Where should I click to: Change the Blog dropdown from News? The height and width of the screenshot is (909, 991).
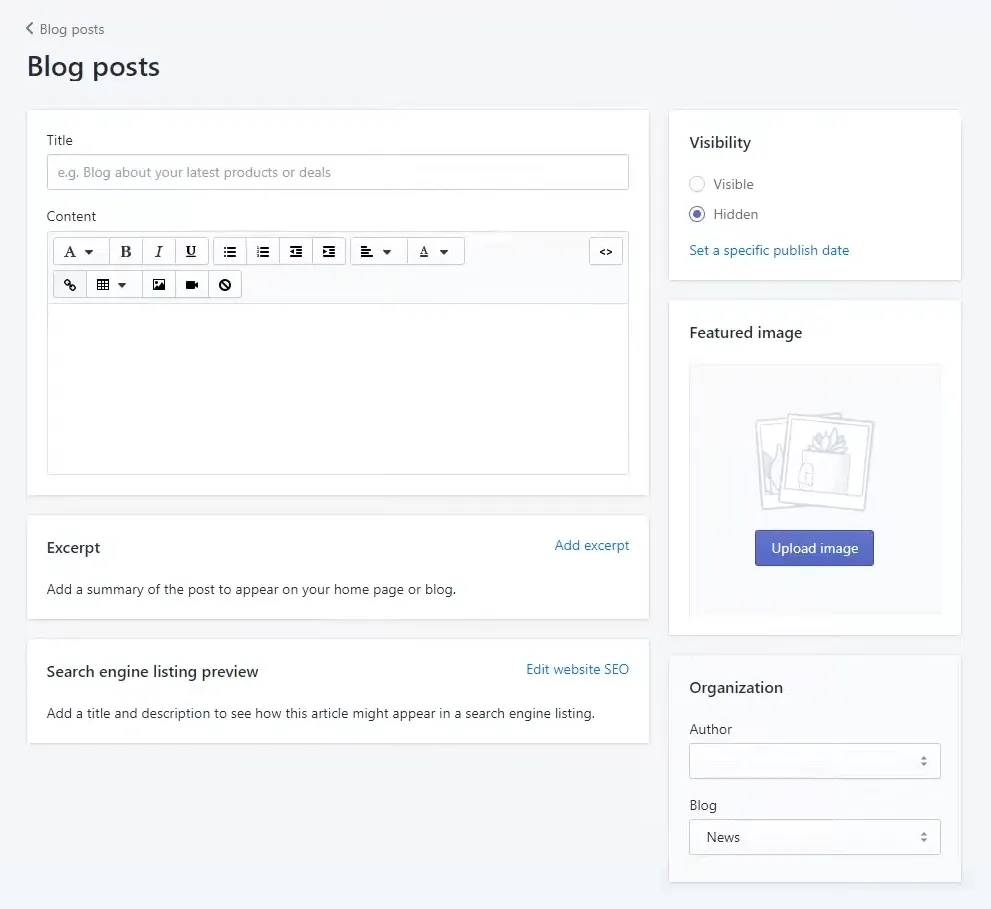[x=814, y=837]
